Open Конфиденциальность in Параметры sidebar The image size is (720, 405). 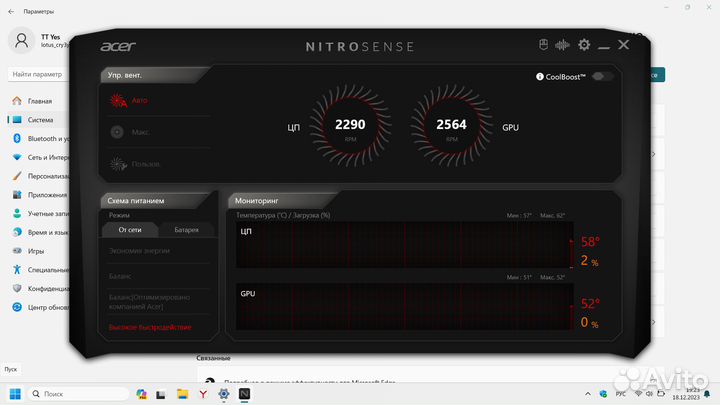pos(39,289)
